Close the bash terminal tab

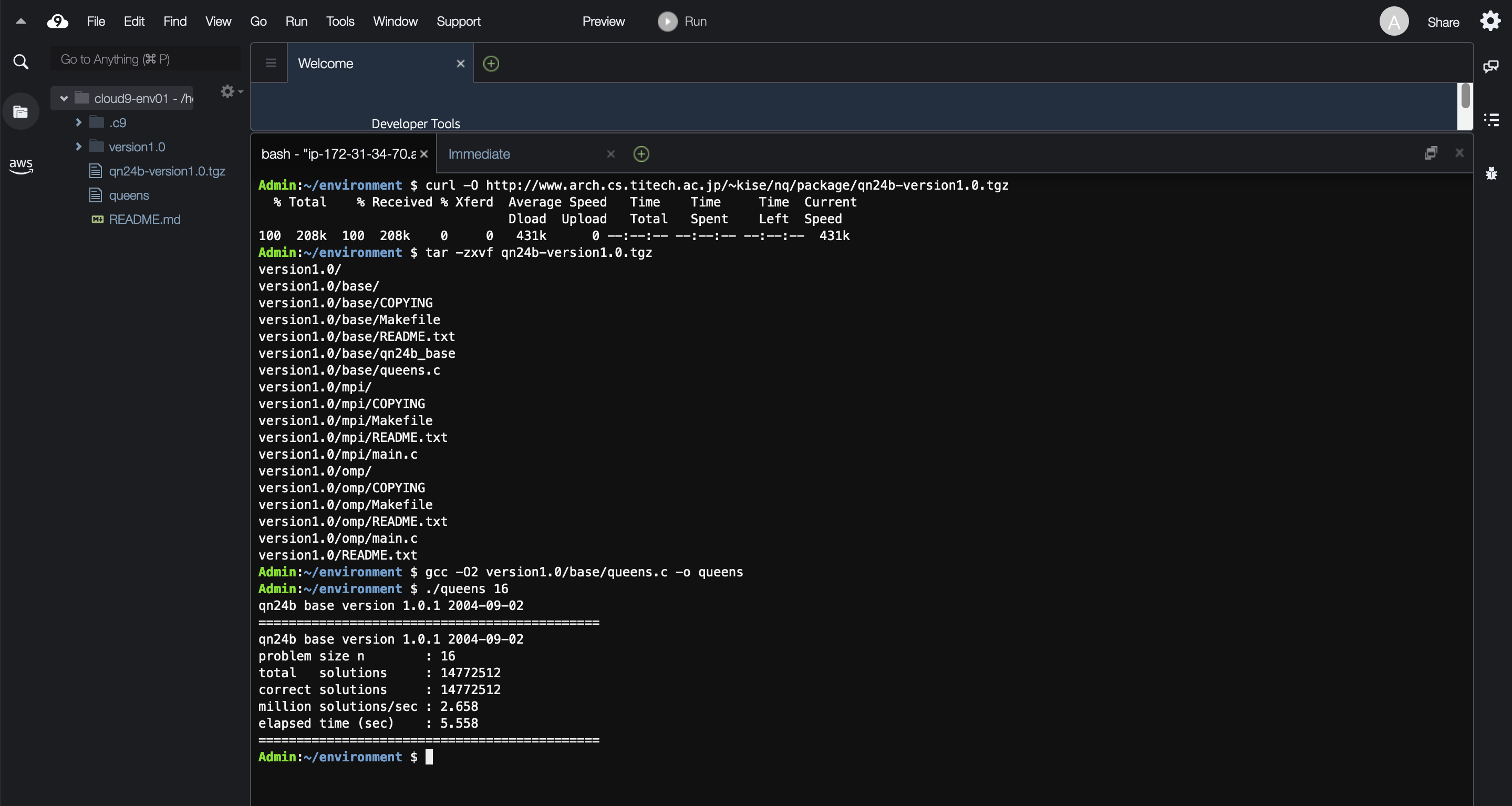[424, 154]
